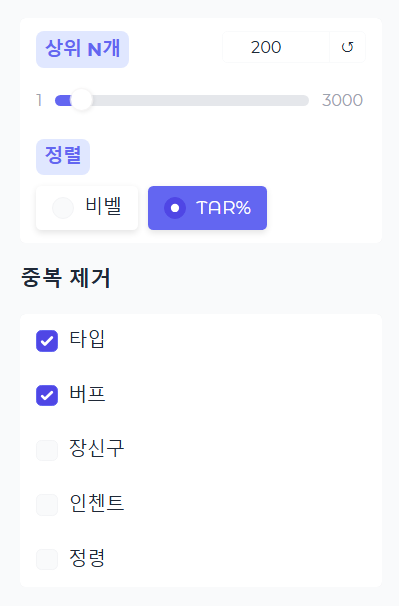The image size is (399, 606).
Task: Click the reset arrow icon beside 200
Action: [x=347, y=47]
